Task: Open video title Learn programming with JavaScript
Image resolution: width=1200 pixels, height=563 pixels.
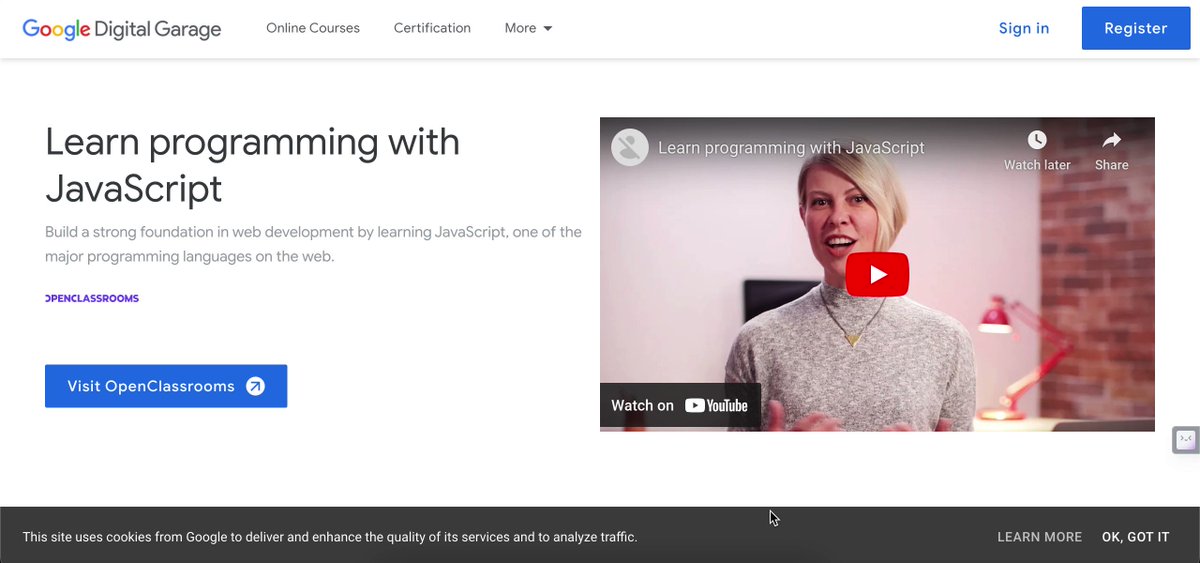Action: (x=791, y=148)
